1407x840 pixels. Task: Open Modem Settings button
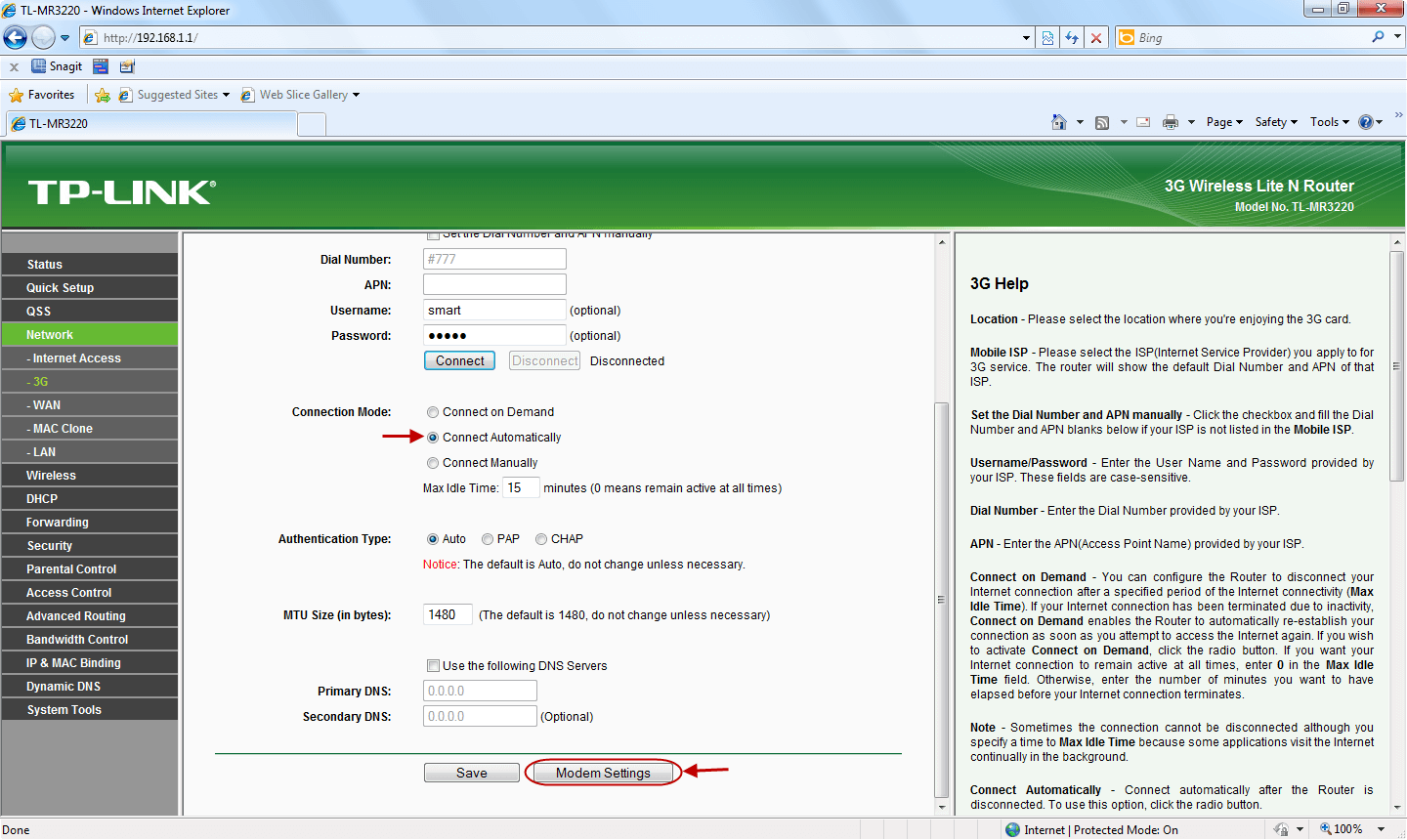pyautogui.click(x=603, y=773)
